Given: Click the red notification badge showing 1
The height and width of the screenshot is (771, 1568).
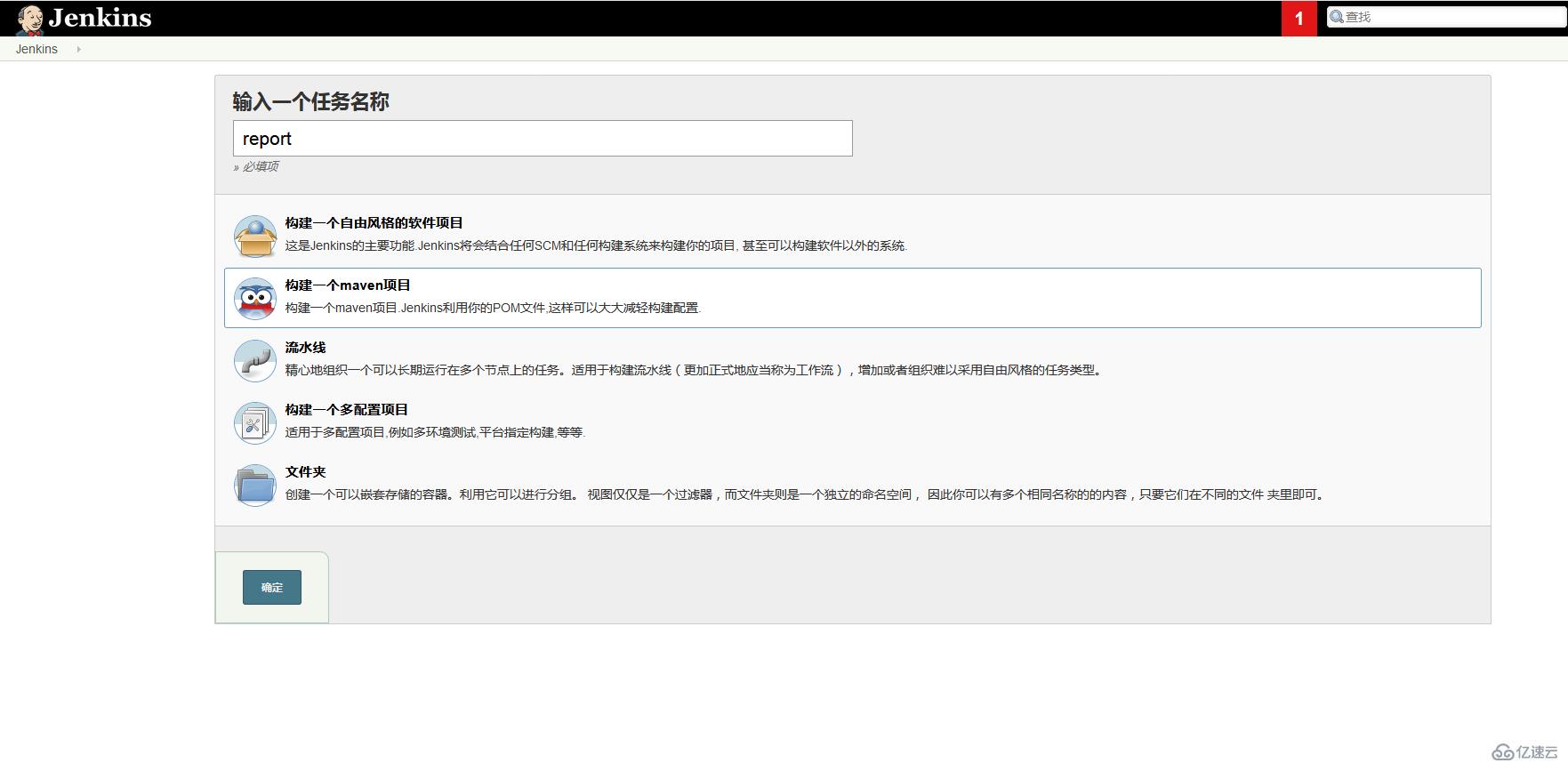Looking at the screenshot, I should (x=1299, y=19).
